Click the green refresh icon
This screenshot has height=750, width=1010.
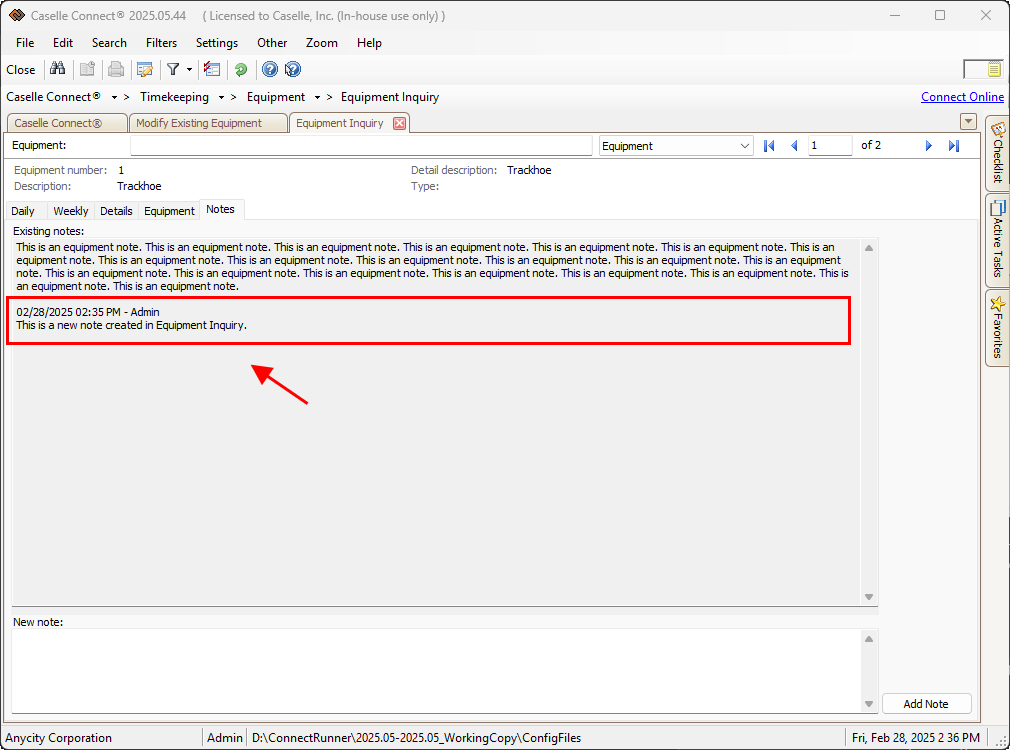click(241, 69)
